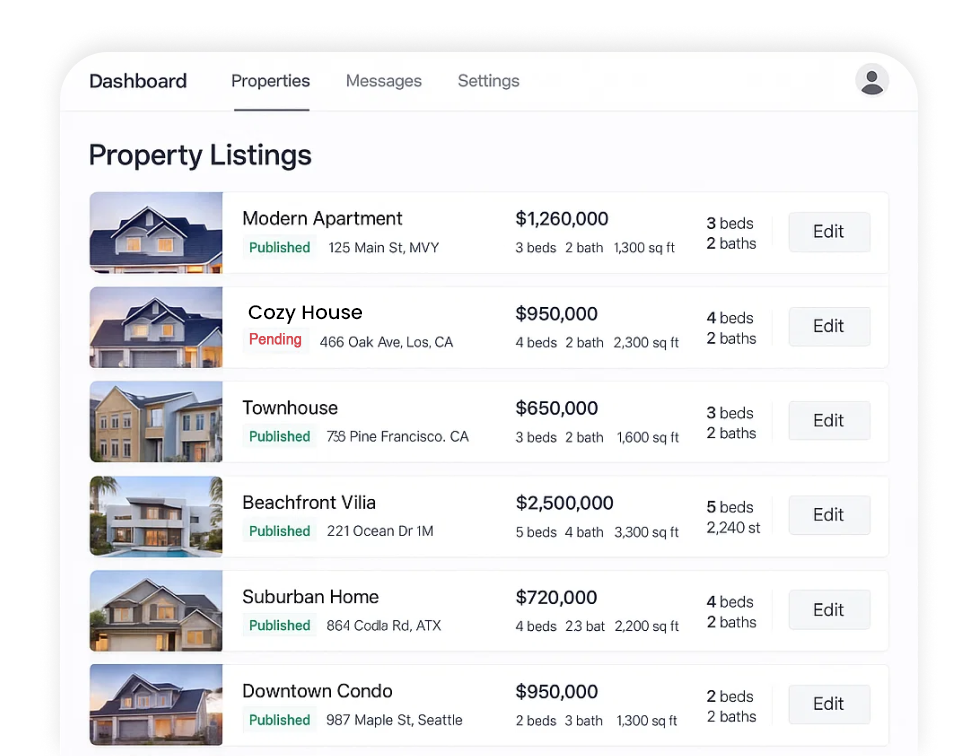Click Published badge on Downtown Condo
Screen dimensions: 976x756
point(279,720)
